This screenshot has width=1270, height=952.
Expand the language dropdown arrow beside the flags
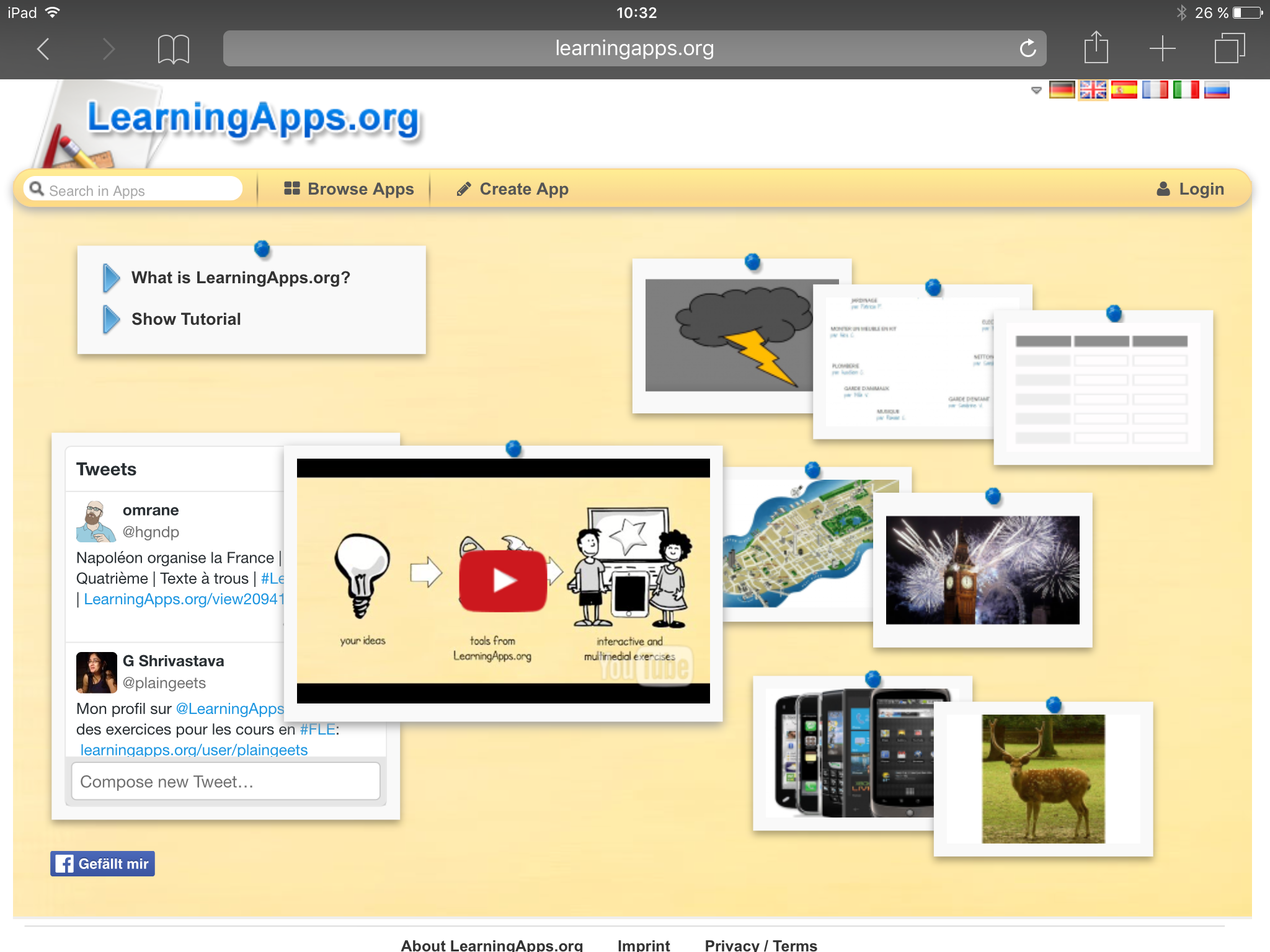[1036, 90]
